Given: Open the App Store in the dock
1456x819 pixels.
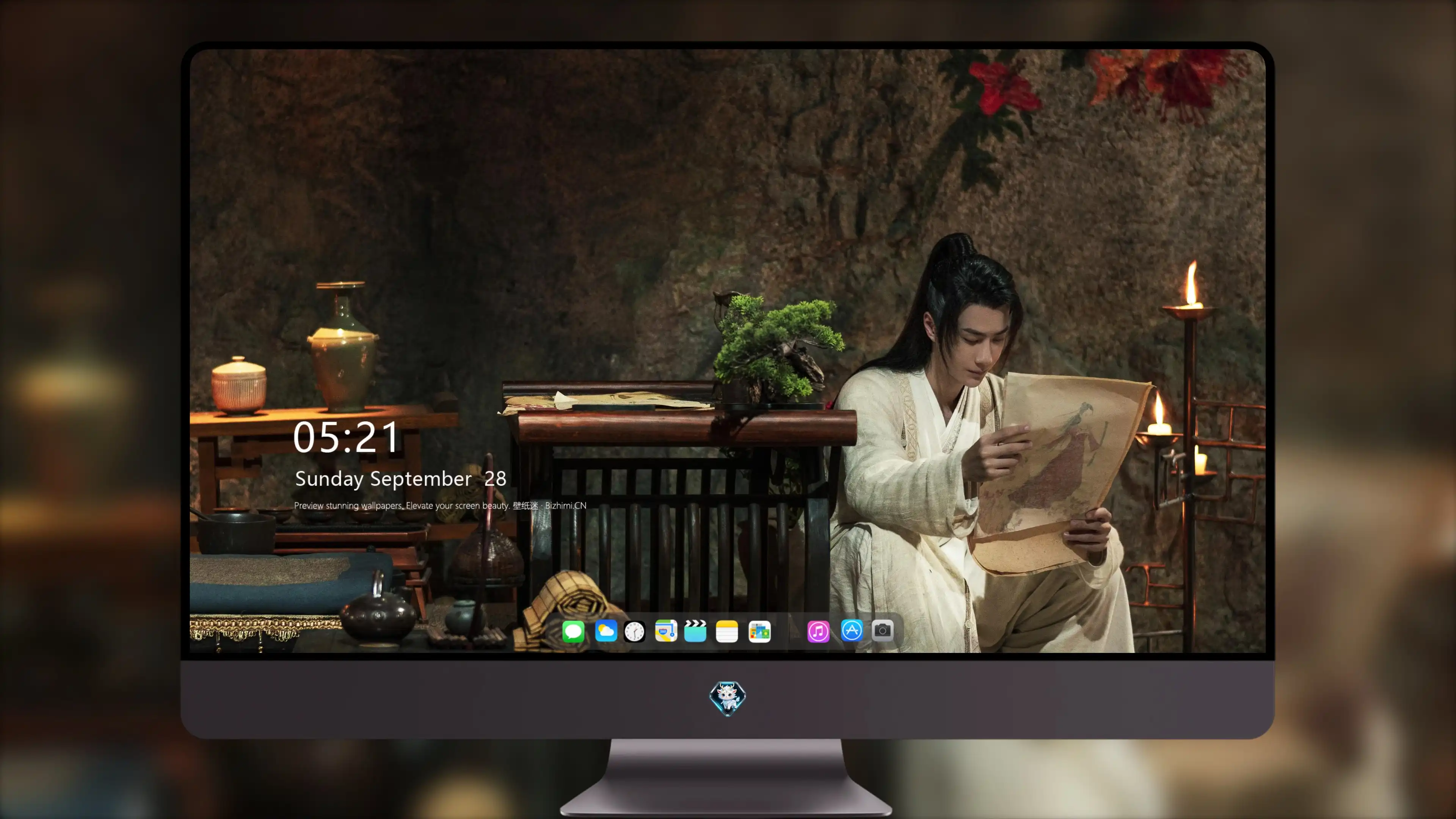Looking at the screenshot, I should 852,630.
